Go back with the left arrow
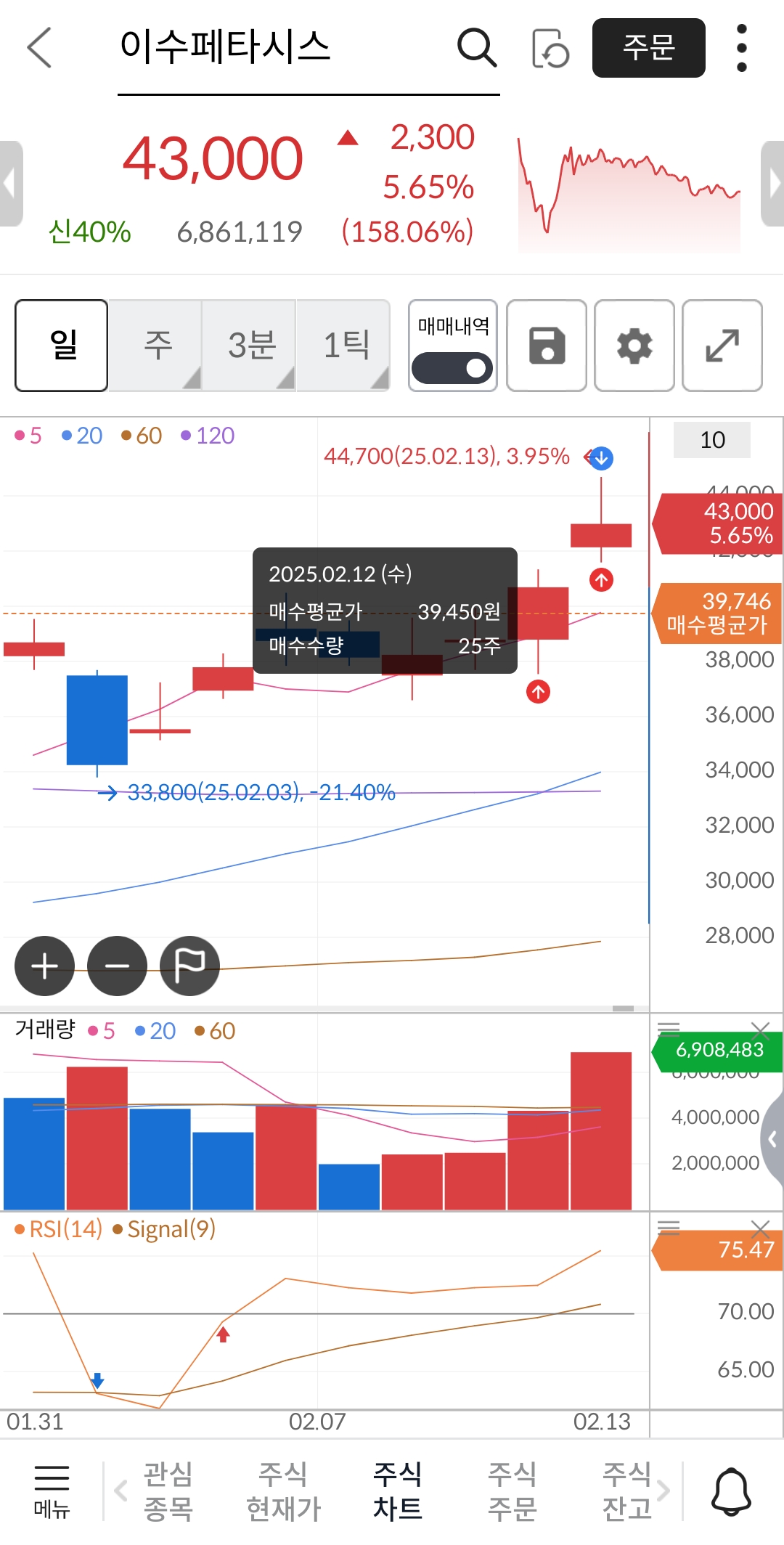 (x=39, y=48)
